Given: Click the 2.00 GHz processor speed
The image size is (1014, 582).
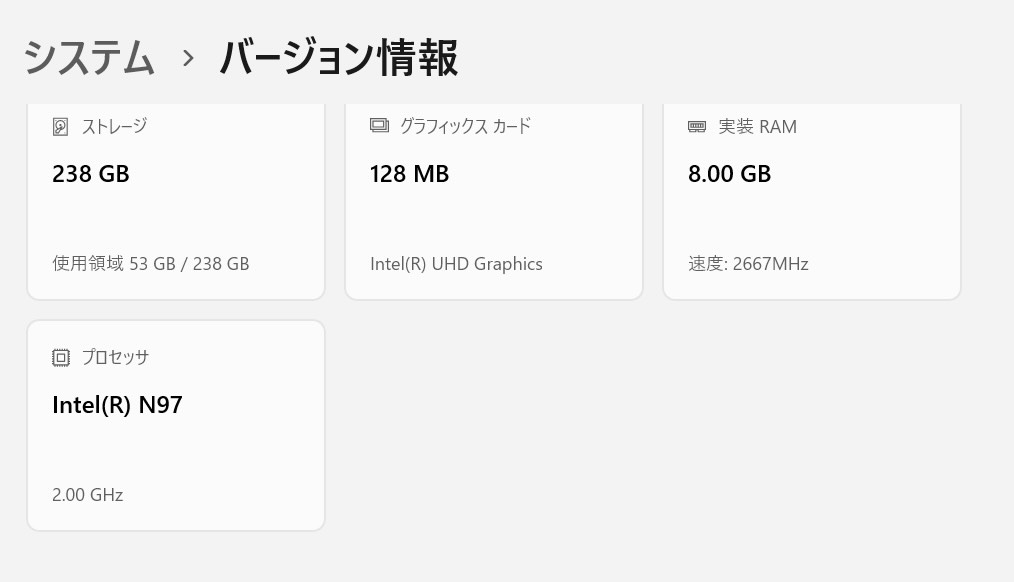Looking at the screenshot, I should [x=88, y=495].
